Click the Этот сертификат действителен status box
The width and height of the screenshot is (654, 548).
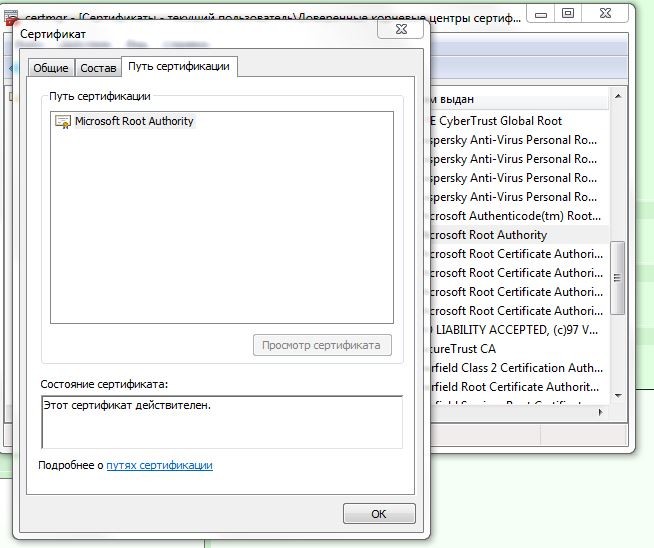click(x=222, y=422)
